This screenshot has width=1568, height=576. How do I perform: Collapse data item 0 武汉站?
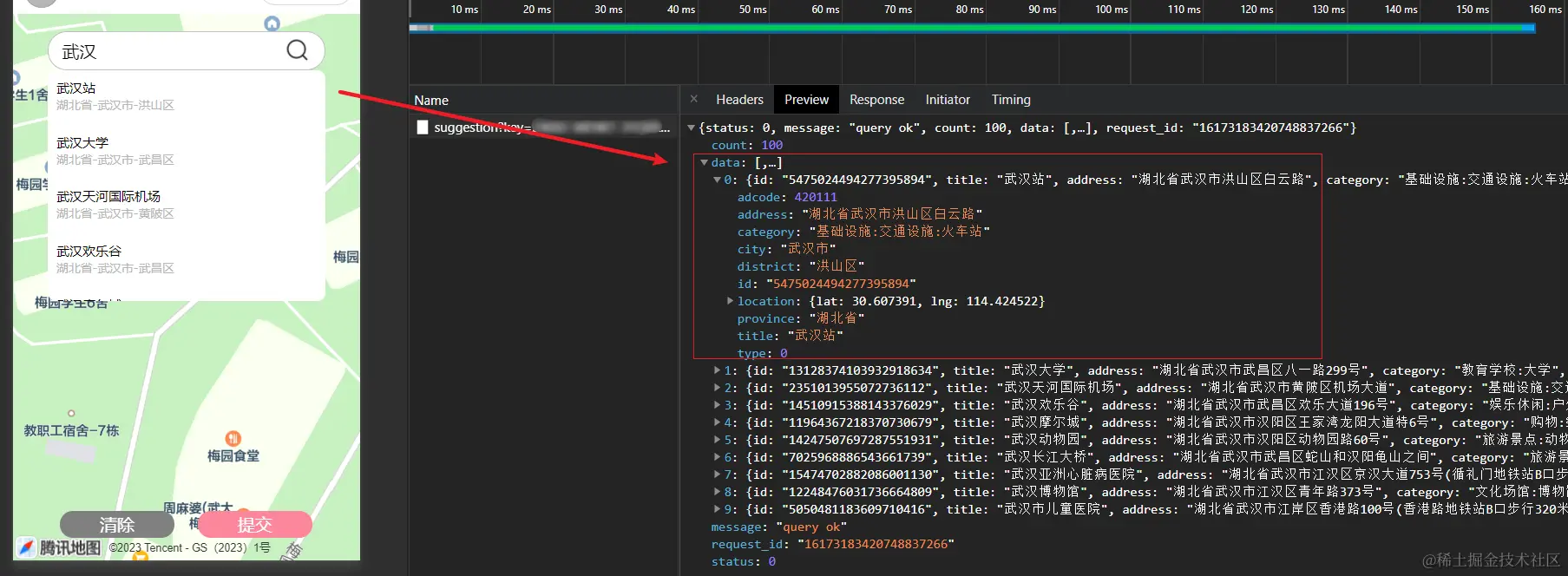pos(717,180)
